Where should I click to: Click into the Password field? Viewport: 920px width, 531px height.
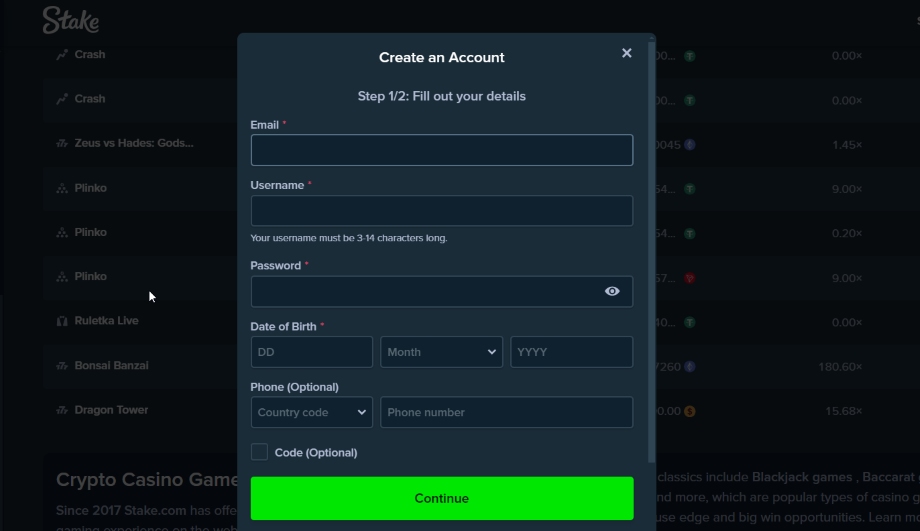tap(425, 292)
